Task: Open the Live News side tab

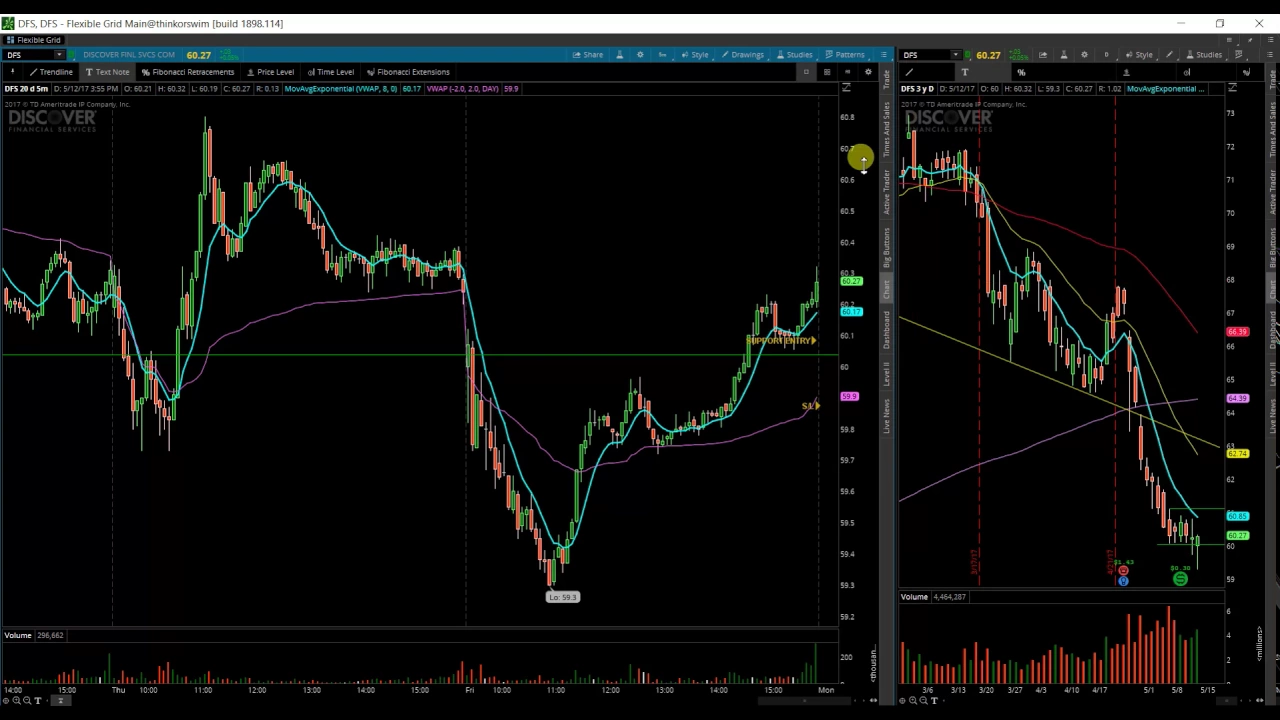Action: pyautogui.click(x=886, y=414)
